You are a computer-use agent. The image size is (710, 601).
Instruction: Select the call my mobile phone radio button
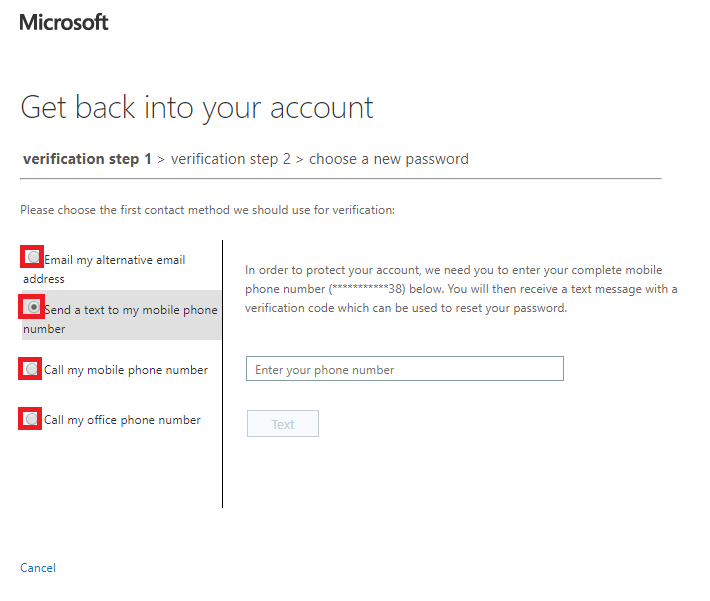[x=32, y=369]
